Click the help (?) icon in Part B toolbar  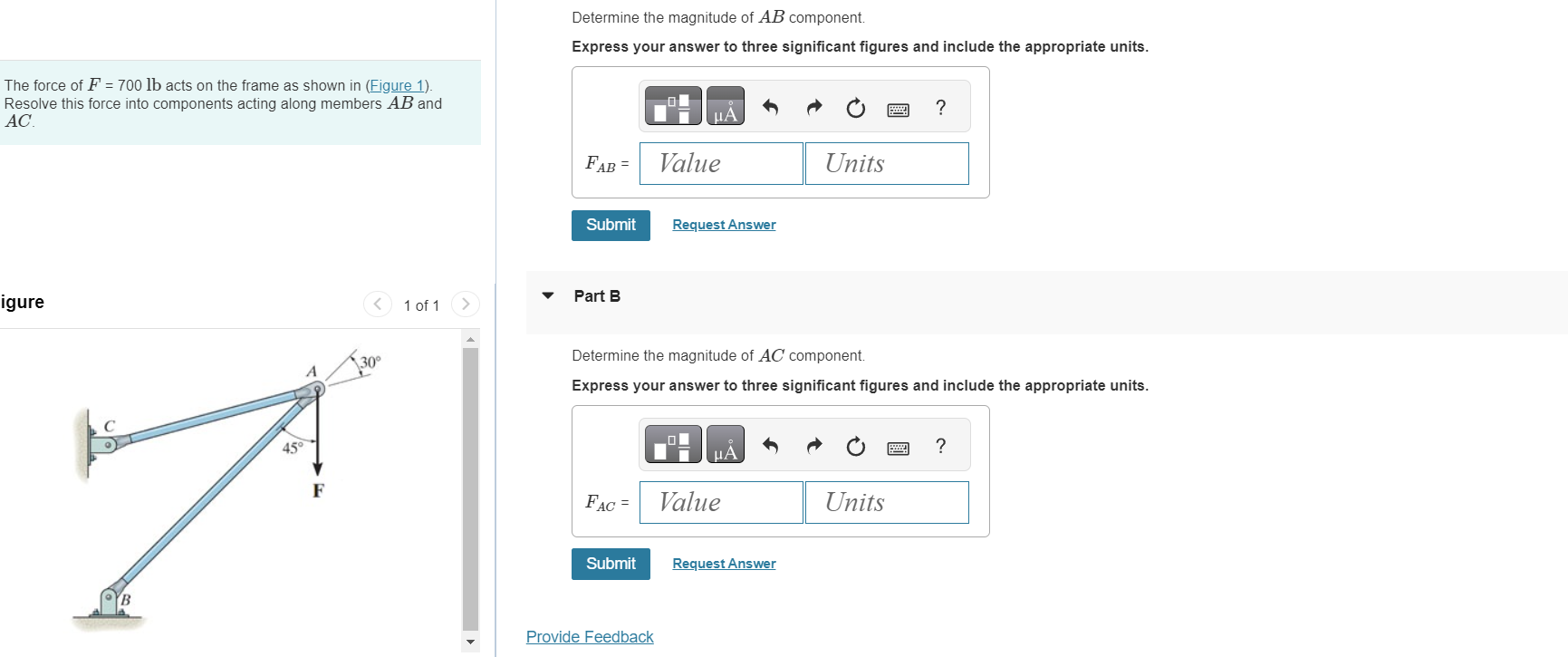pyautogui.click(x=940, y=445)
